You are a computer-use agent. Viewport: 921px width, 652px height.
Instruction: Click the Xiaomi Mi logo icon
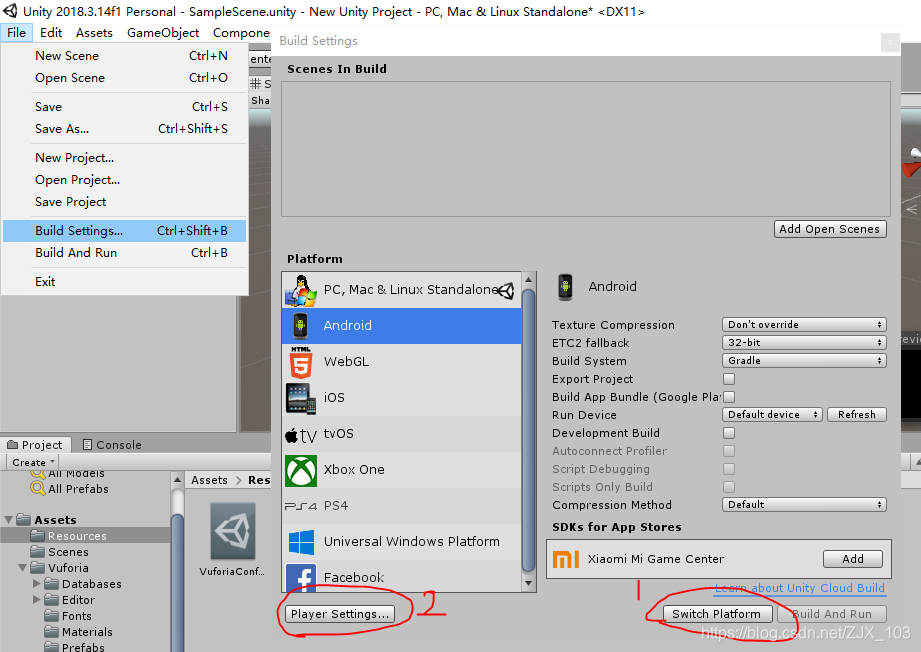[566, 559]
